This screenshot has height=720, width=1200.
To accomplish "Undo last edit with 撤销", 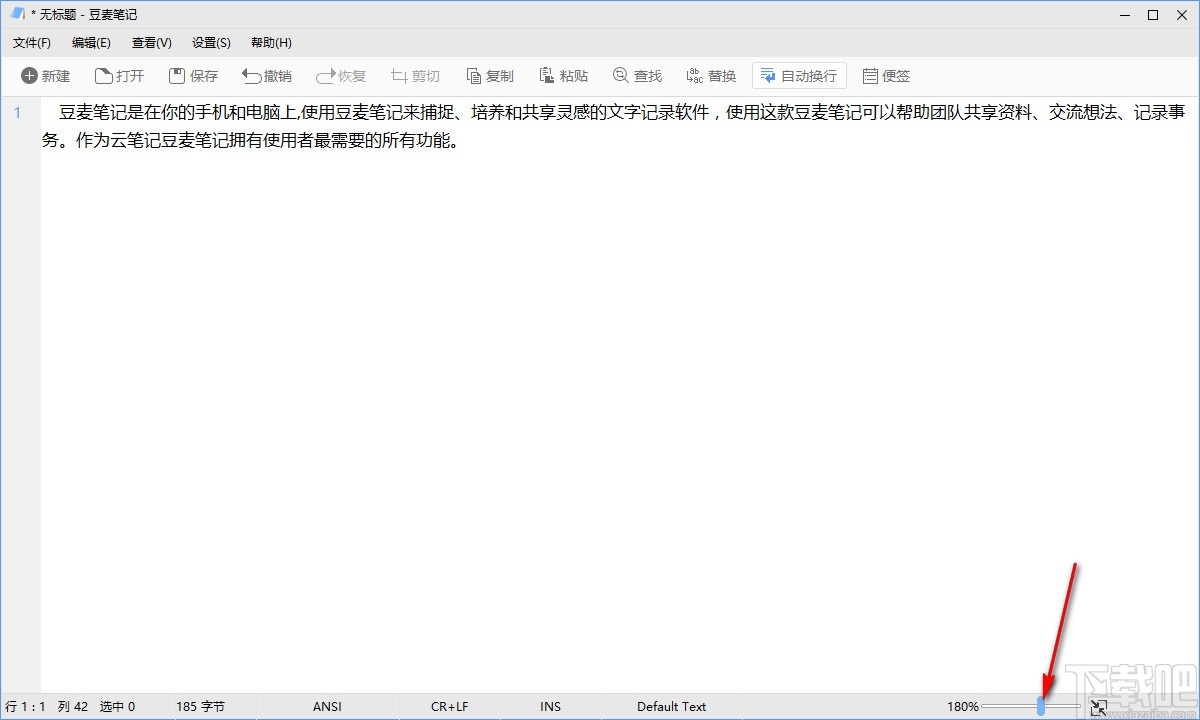I will [267, 76].
